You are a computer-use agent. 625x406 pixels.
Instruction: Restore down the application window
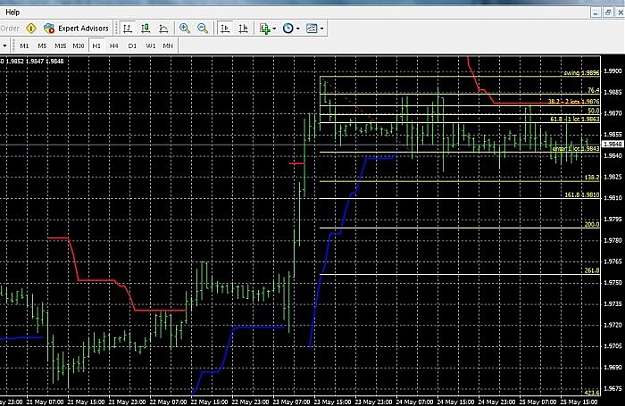click(x=608, y=13)
